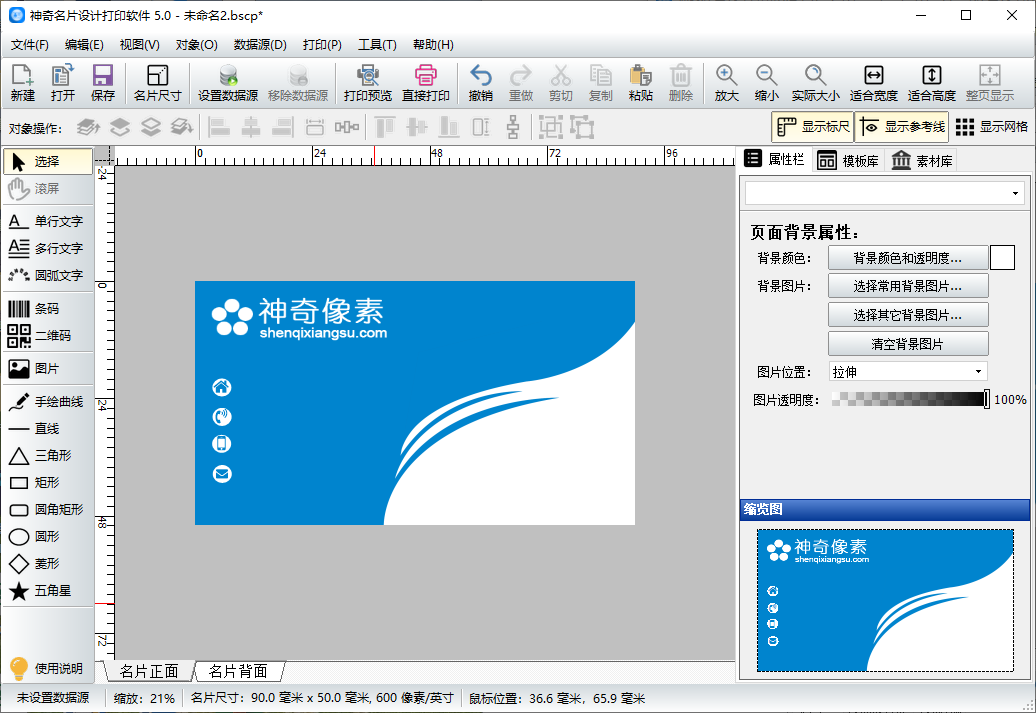Select the 五角星 star shape tool
Image resolution: width=1036 pixels, height=713 pixels.
tap(47, 591)
